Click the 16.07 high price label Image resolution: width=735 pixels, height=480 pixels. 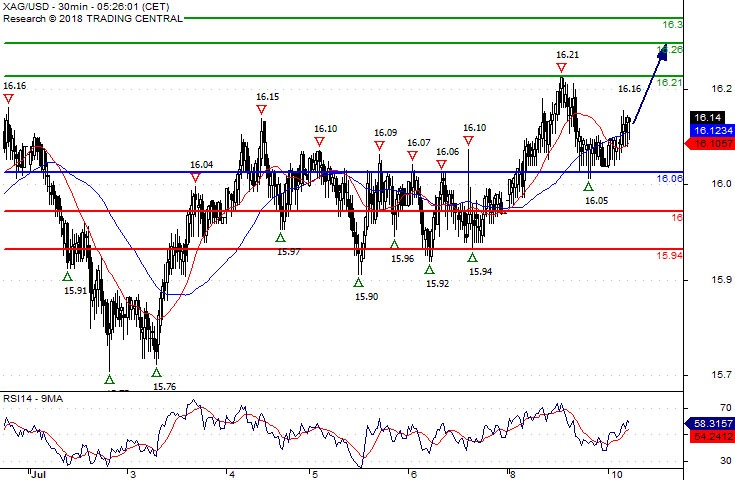pos(418,142)
